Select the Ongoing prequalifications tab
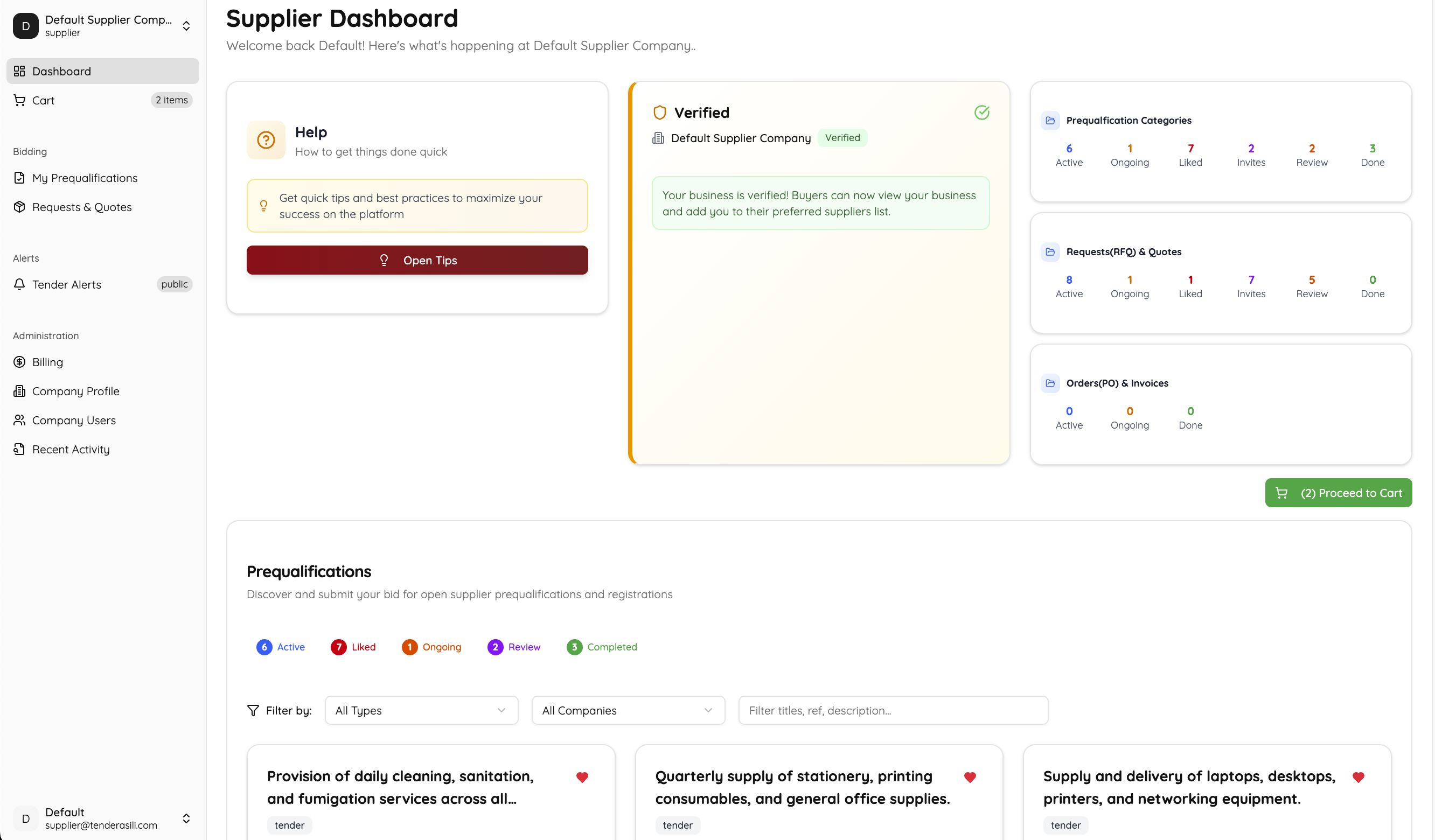Screen dimensions: 1435x840 431,647
